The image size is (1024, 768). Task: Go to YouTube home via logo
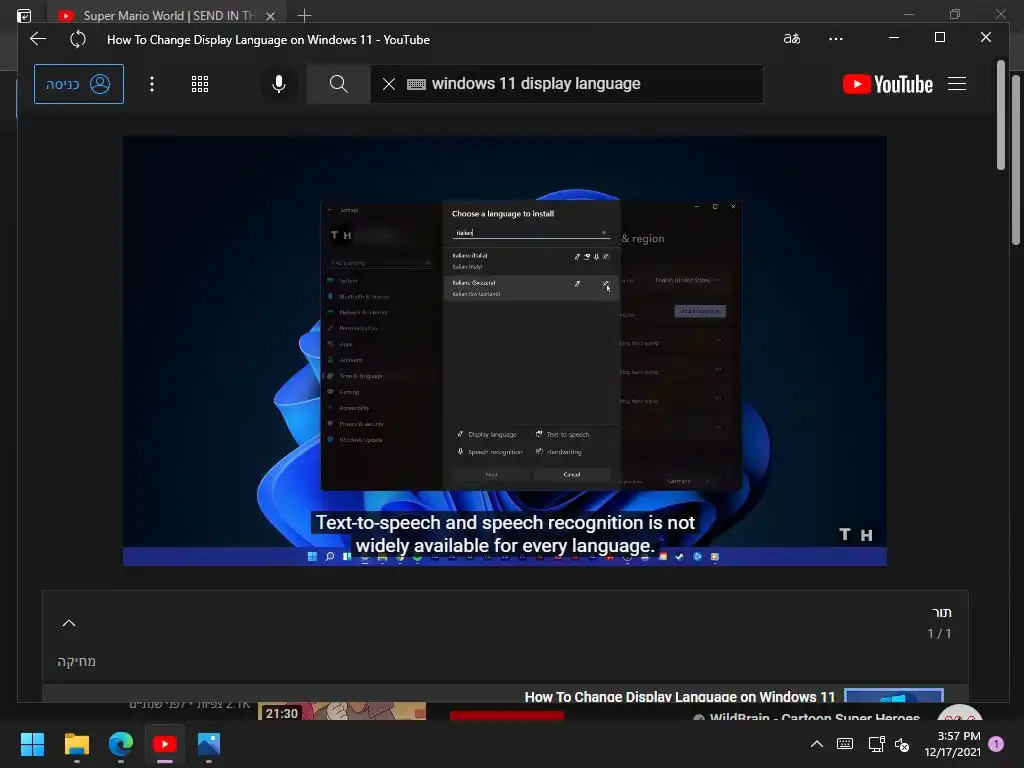(888, 84)
